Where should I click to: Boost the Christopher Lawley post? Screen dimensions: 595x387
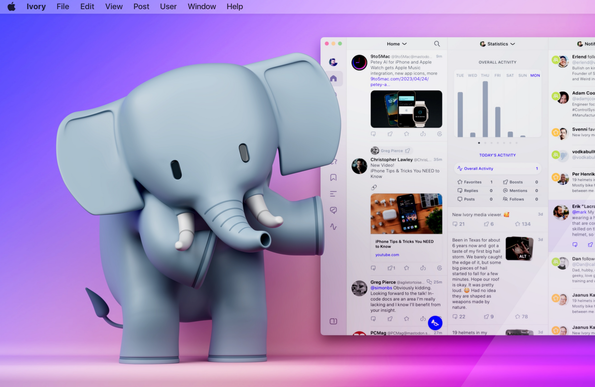[x=390, y=268]
